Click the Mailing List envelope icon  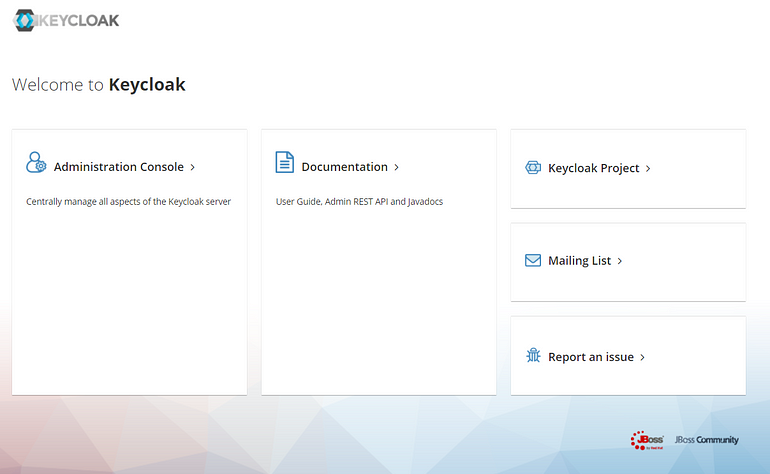(533, 260)
